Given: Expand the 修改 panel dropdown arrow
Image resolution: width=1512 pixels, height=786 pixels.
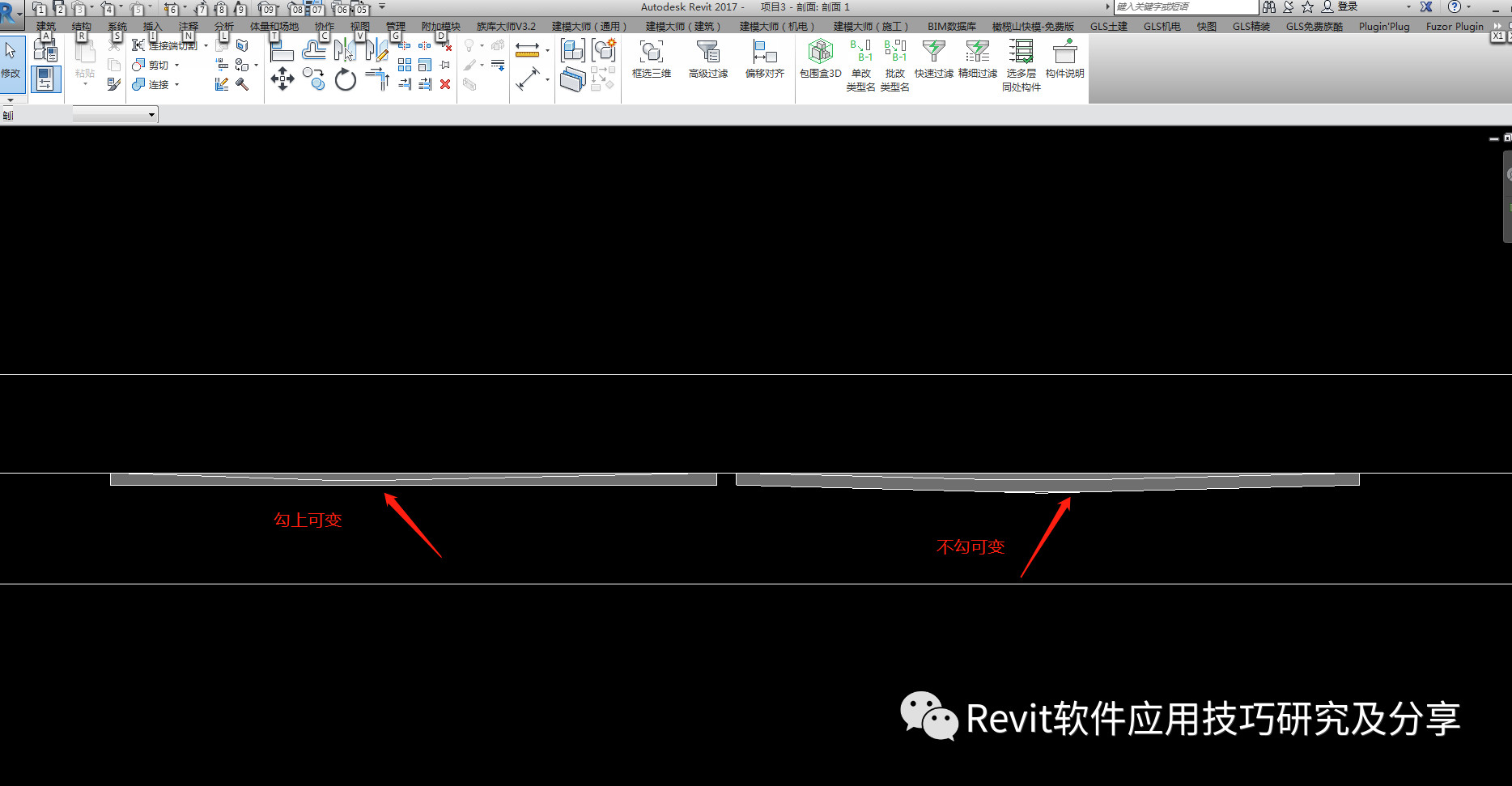Looking at the screenshot, I should pyautogui.click(x=11, y=100).
